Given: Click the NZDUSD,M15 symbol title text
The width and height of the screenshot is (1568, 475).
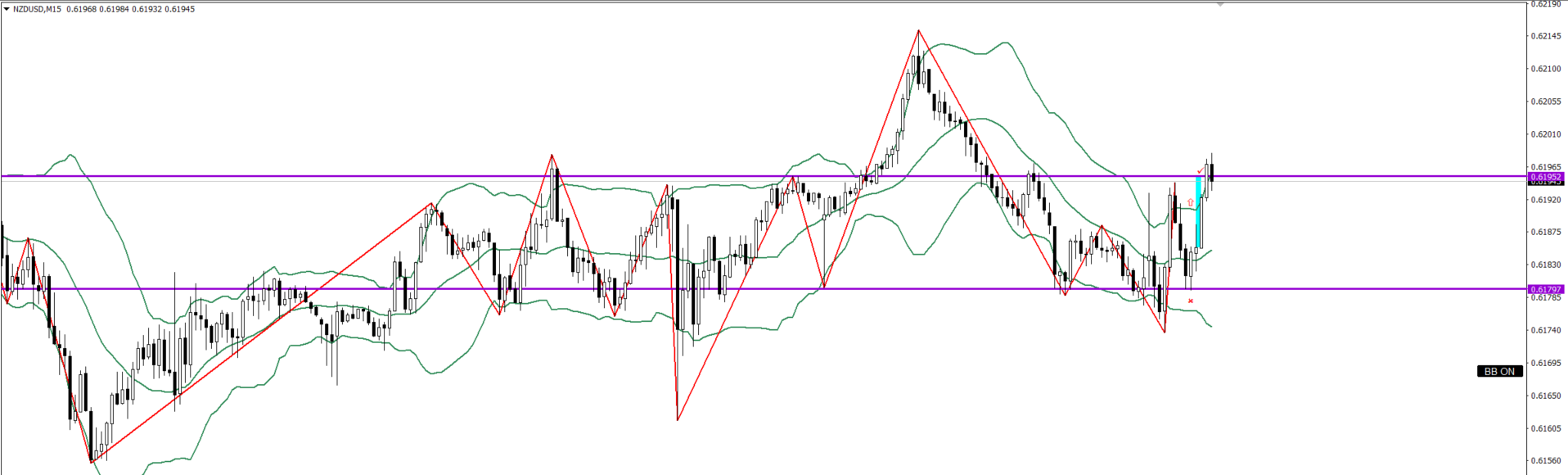Looking at the screenshot, I should pos(37,9).
